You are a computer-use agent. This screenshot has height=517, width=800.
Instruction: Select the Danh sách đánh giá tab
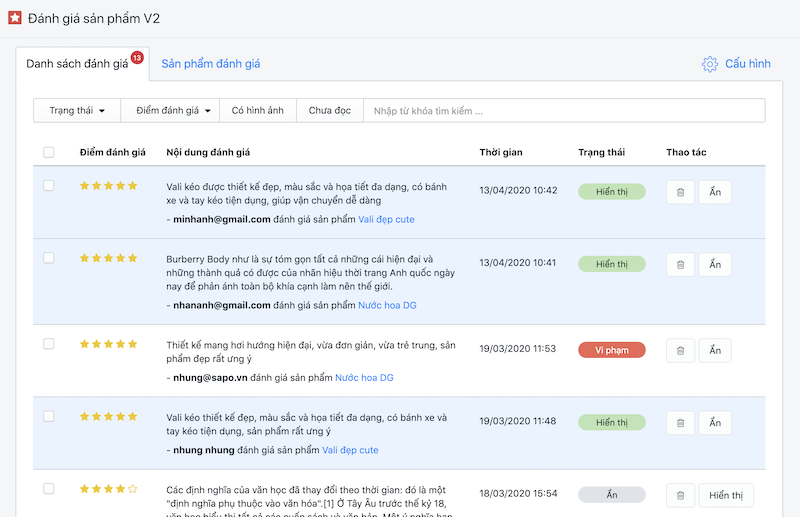pyautogui.click(x=78, y=64)
